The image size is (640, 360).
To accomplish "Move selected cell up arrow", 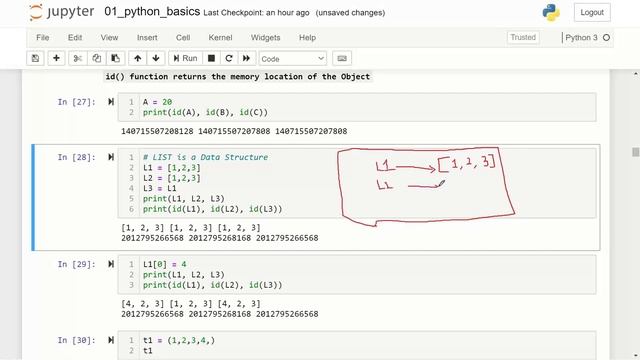I will click(x=138, y=58).
